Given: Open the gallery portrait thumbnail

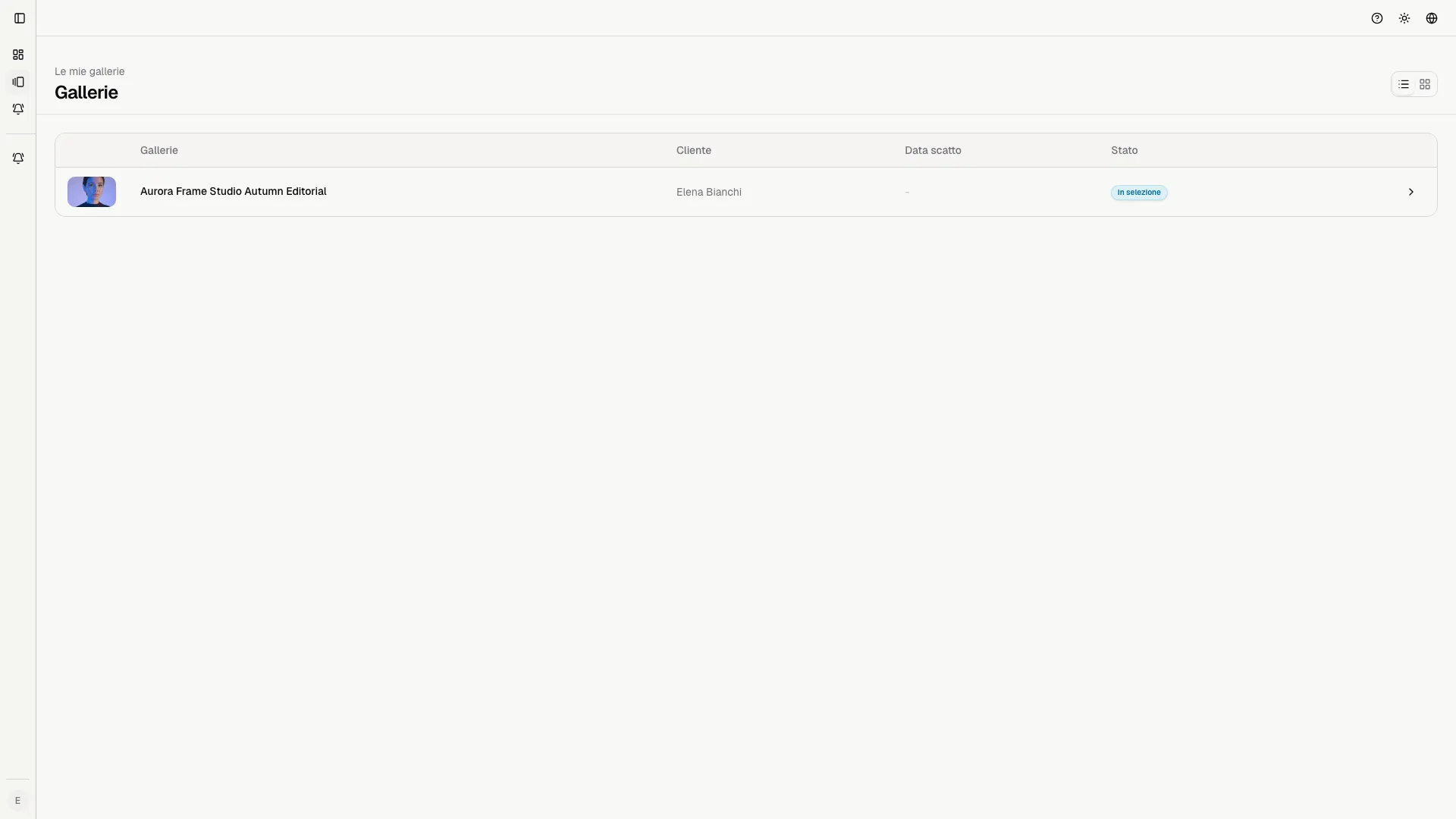Looking at the screenshot, I should point(92,192).
